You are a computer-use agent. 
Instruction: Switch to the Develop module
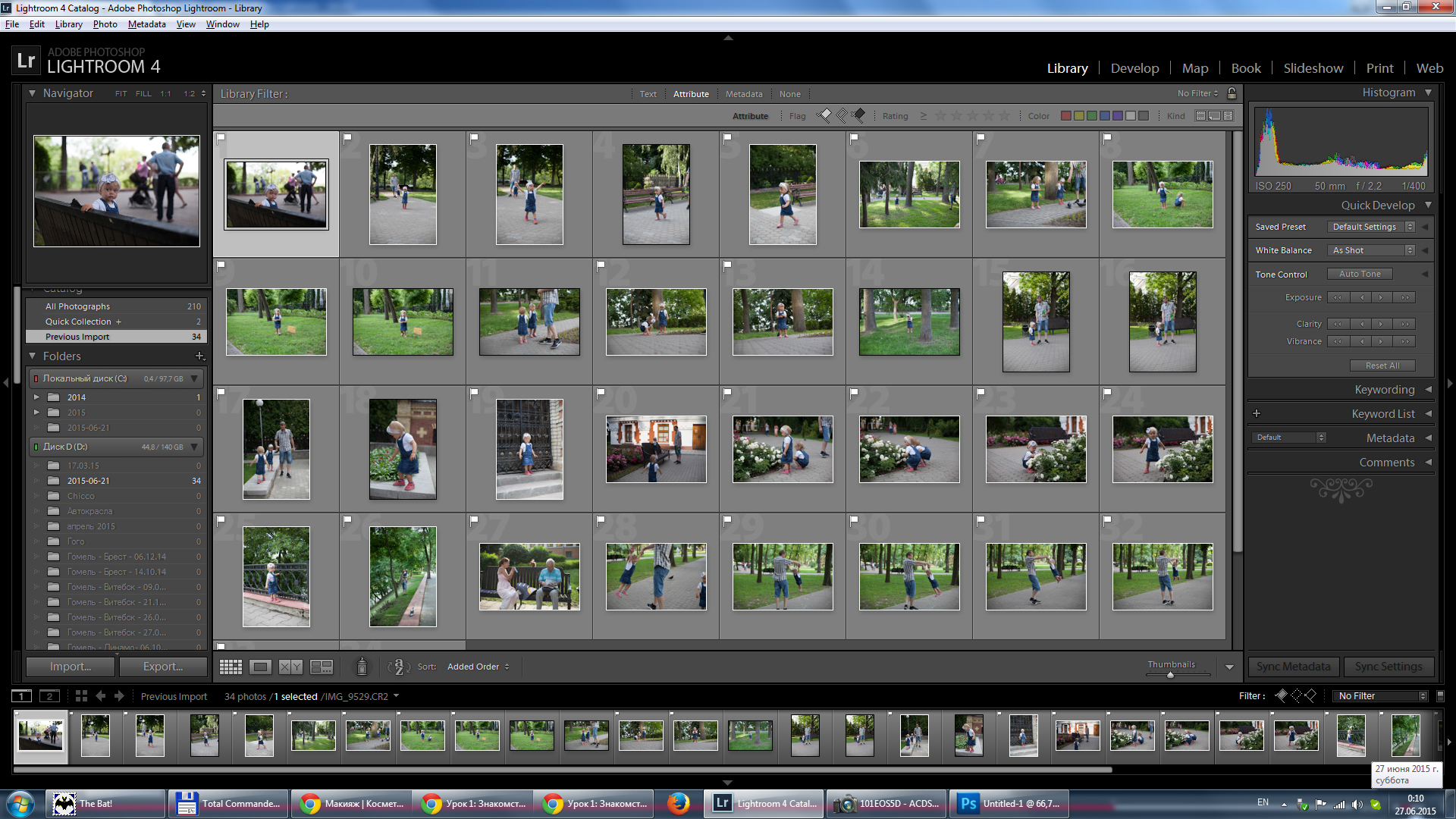[1134, 68]
